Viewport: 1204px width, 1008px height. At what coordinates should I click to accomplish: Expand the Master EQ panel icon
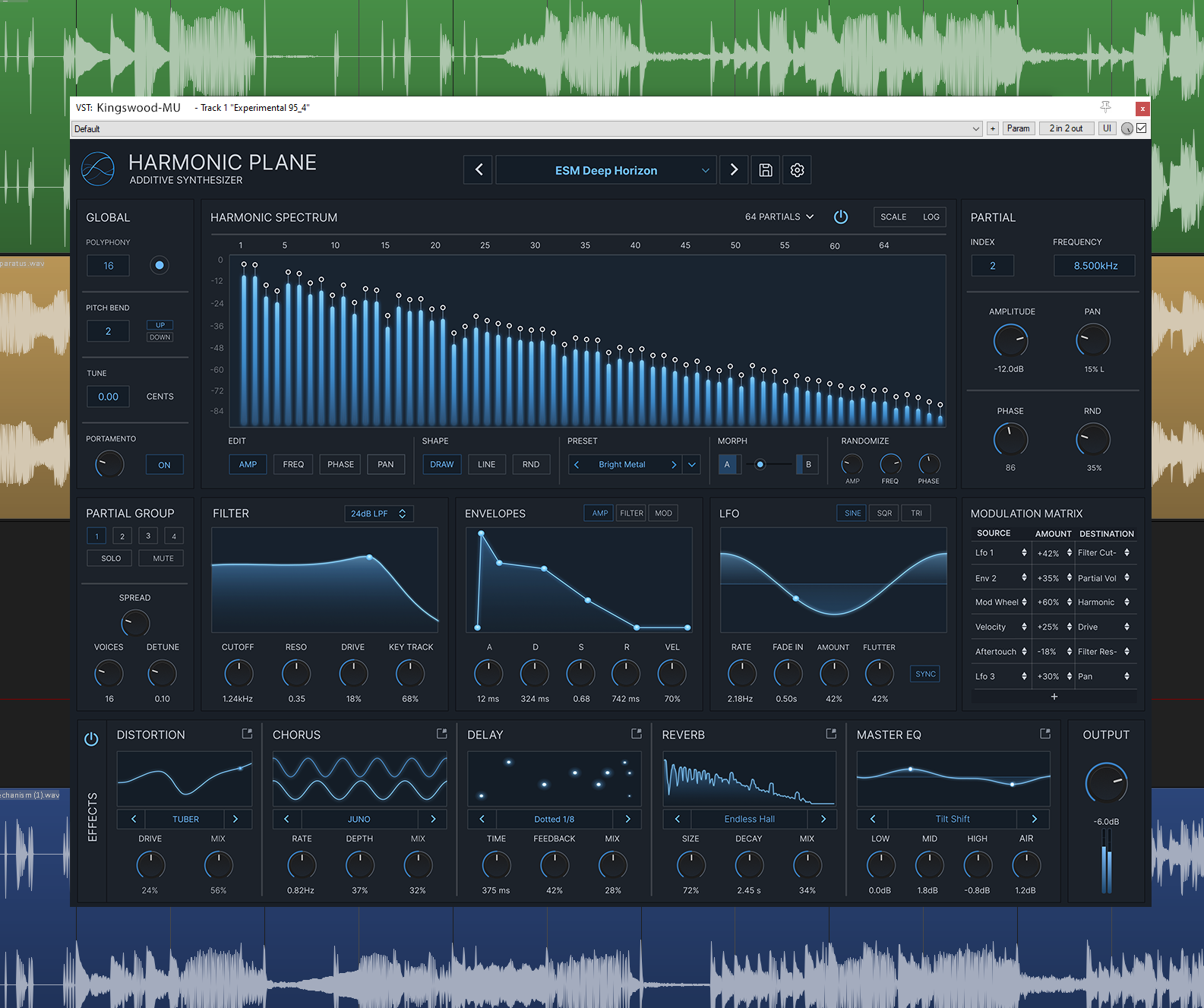(1045, 734)
